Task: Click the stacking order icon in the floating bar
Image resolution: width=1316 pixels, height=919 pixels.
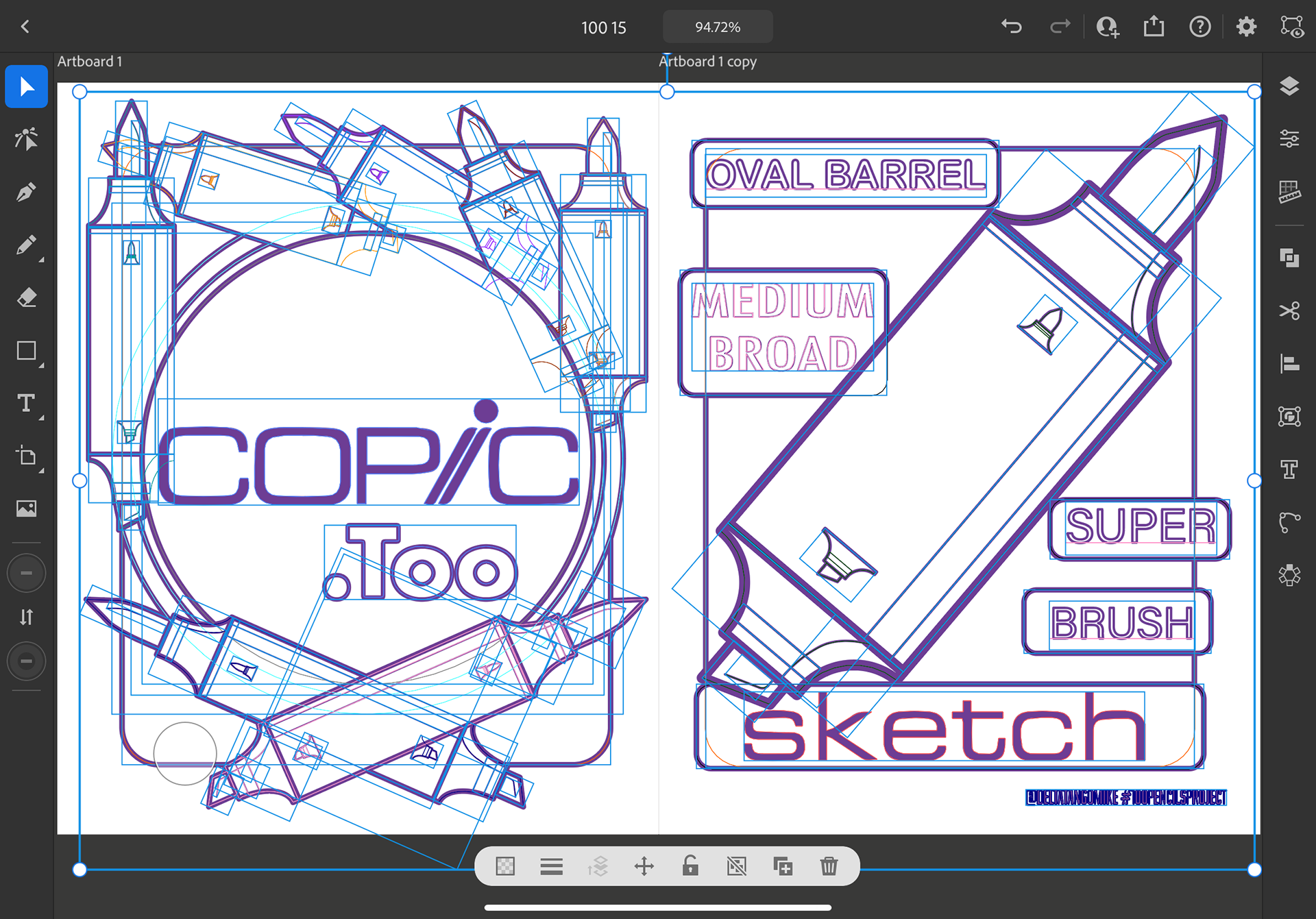Action: [x=598, y=866]
